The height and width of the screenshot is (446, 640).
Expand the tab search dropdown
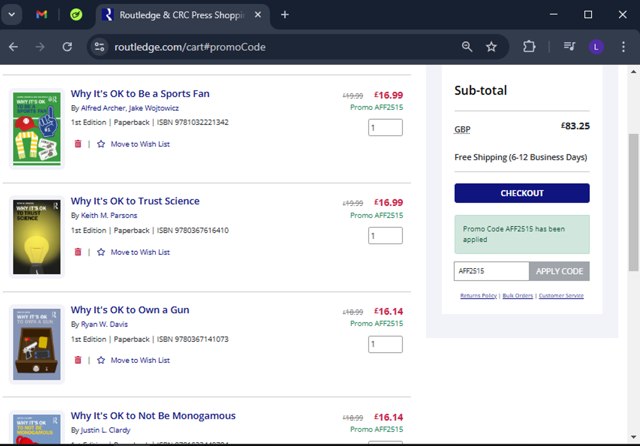(x=11, y=15)
